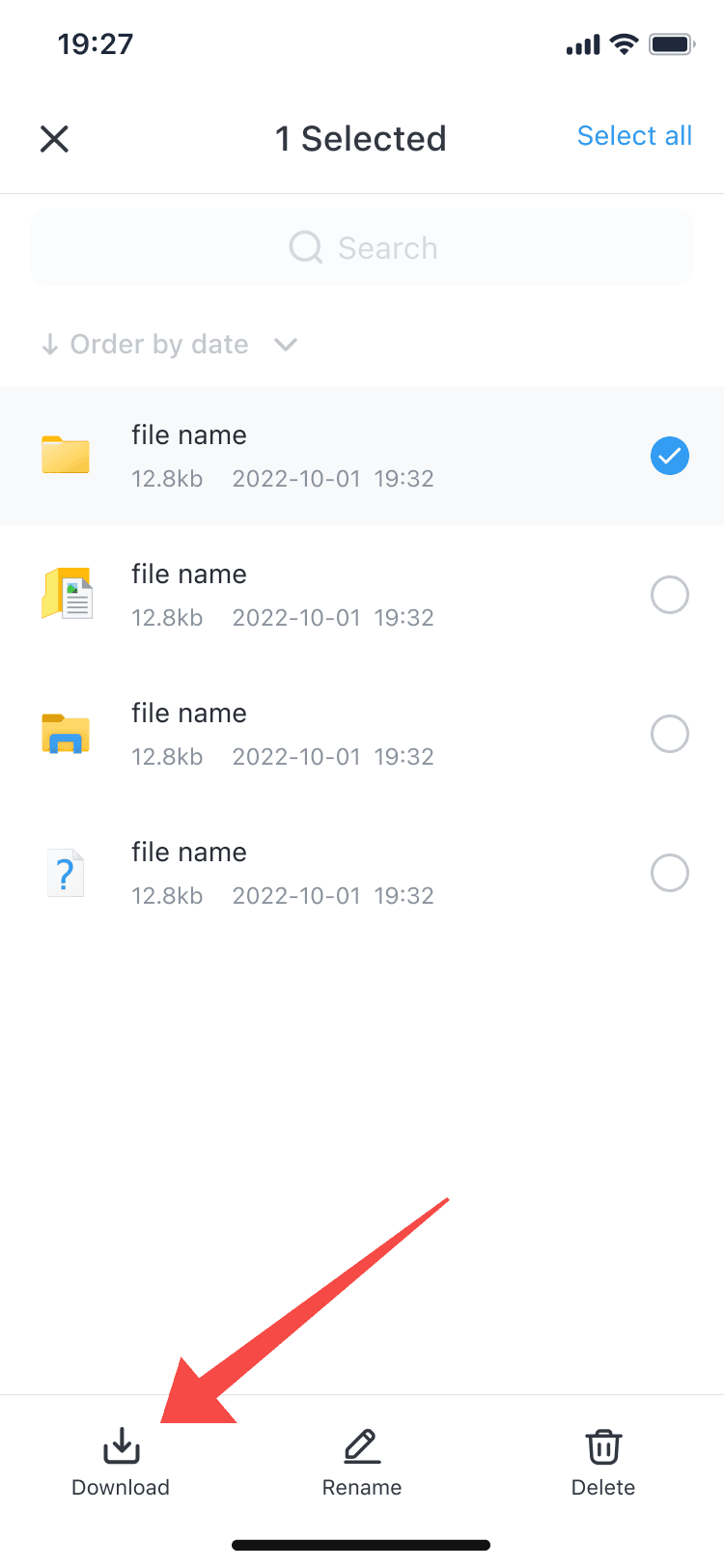
Task: Toggle sort direction down arrow
Action: click(x=50, y=345)
